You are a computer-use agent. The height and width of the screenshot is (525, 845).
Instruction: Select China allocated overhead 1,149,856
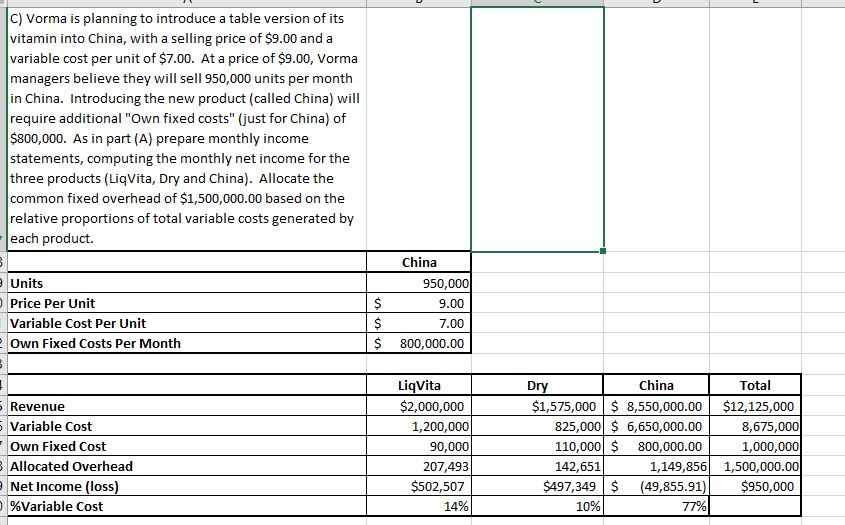point(656,466)
